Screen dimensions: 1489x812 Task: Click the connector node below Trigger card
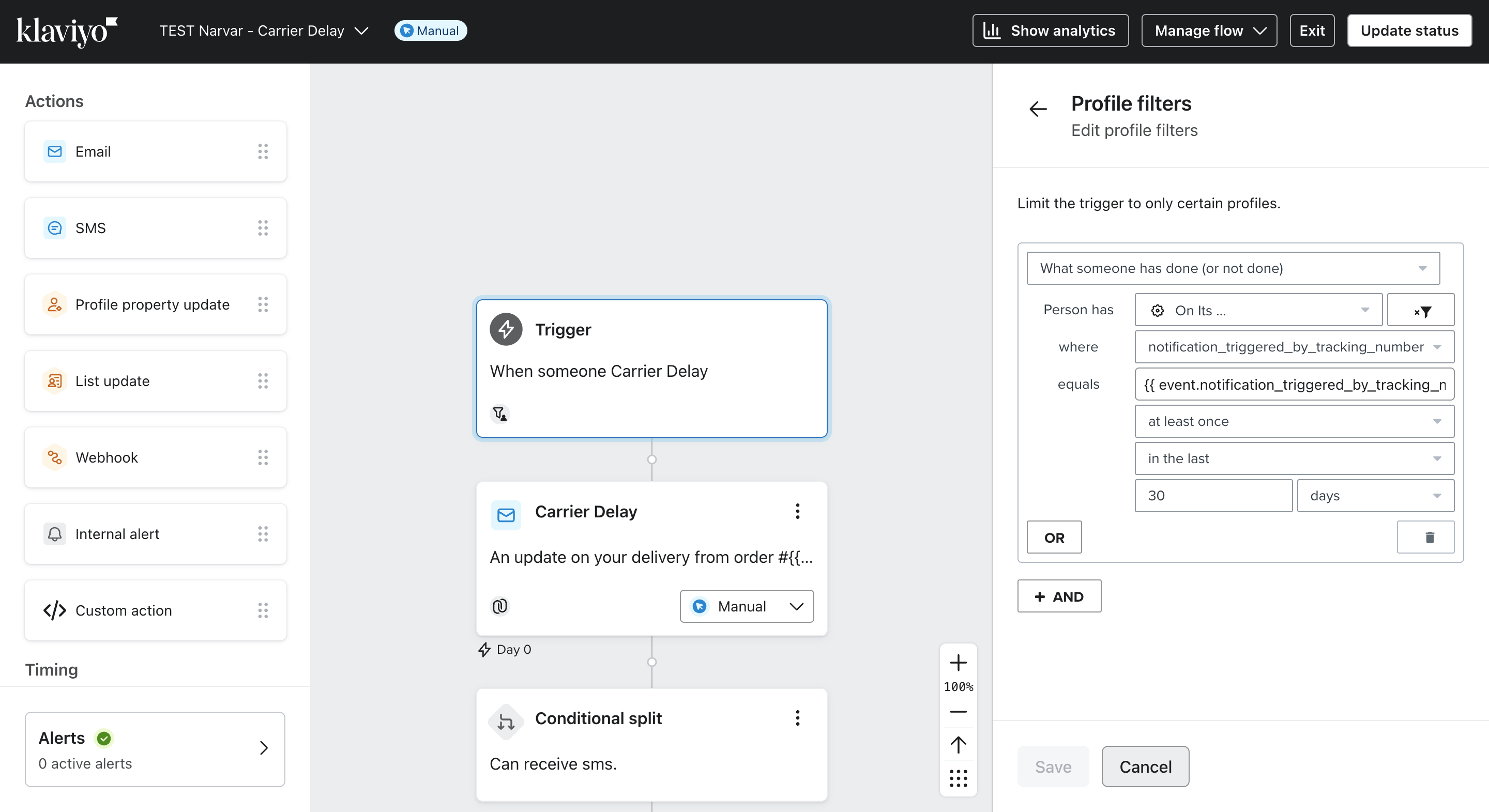point(652,460)
